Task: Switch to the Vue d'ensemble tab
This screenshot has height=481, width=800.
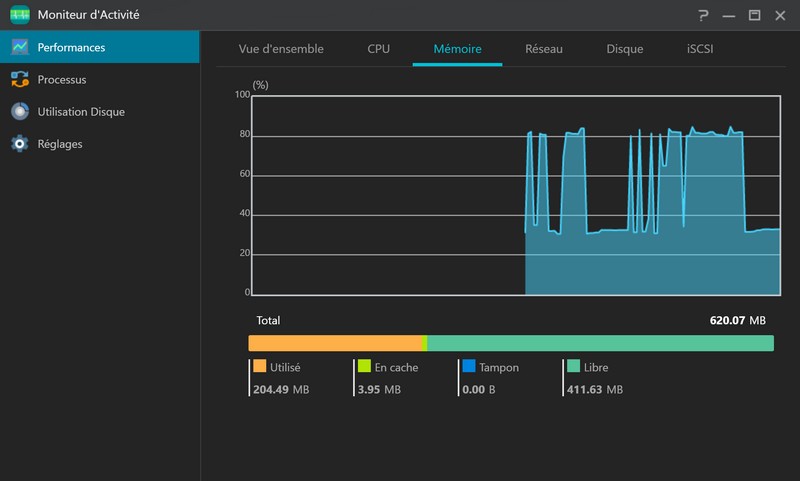Action: tap(281, 49)
